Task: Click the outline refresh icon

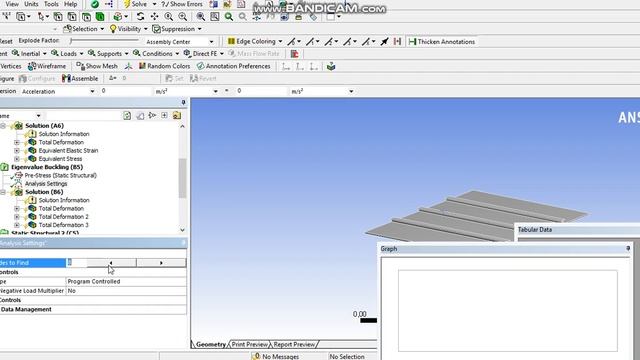Action: click(127, 116)
